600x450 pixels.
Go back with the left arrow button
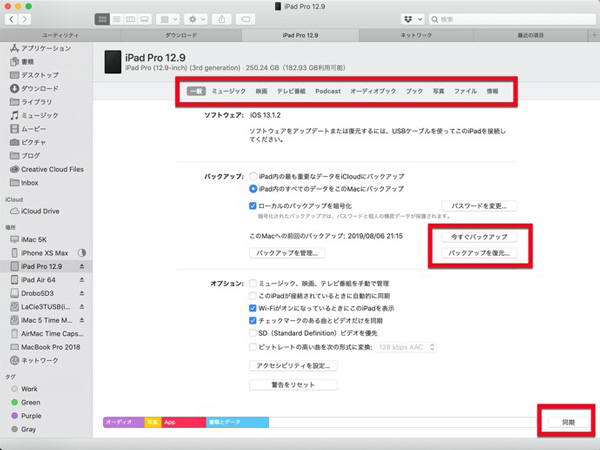(11, 19)
